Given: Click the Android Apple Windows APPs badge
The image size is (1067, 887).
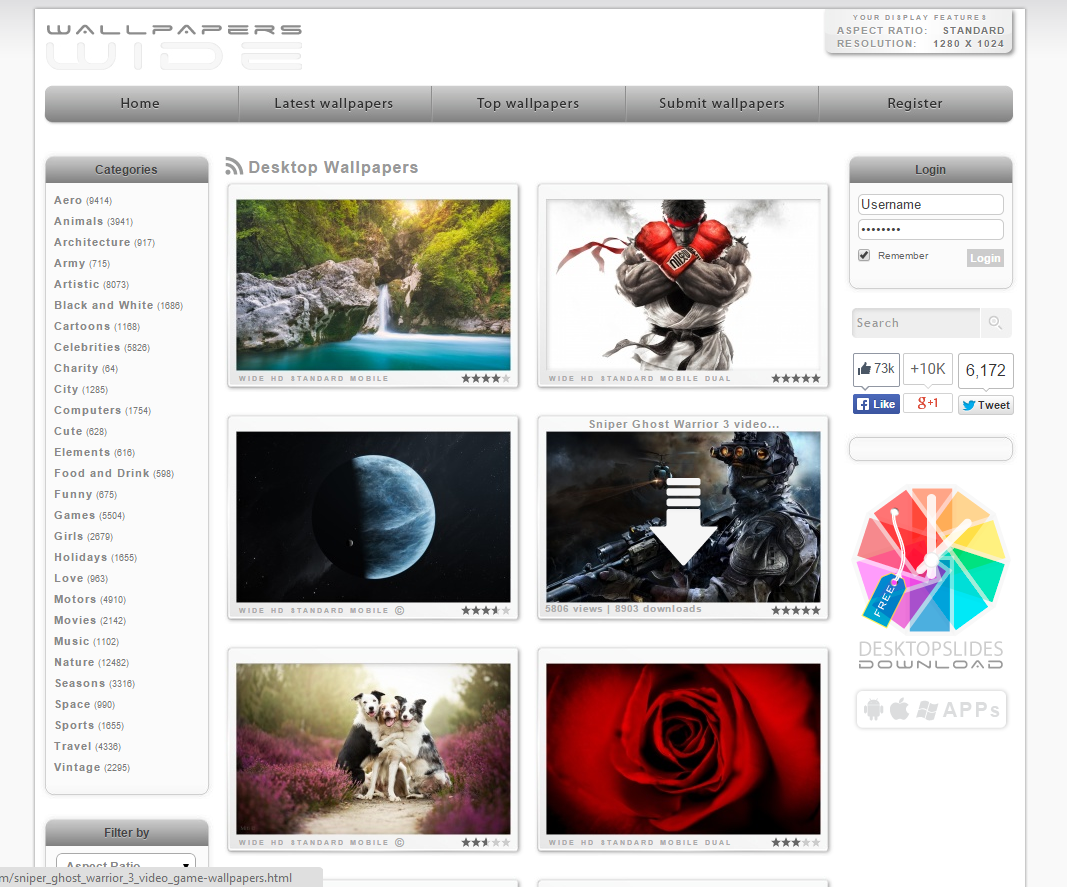Looking at the screenshot, I should [931, 710].
